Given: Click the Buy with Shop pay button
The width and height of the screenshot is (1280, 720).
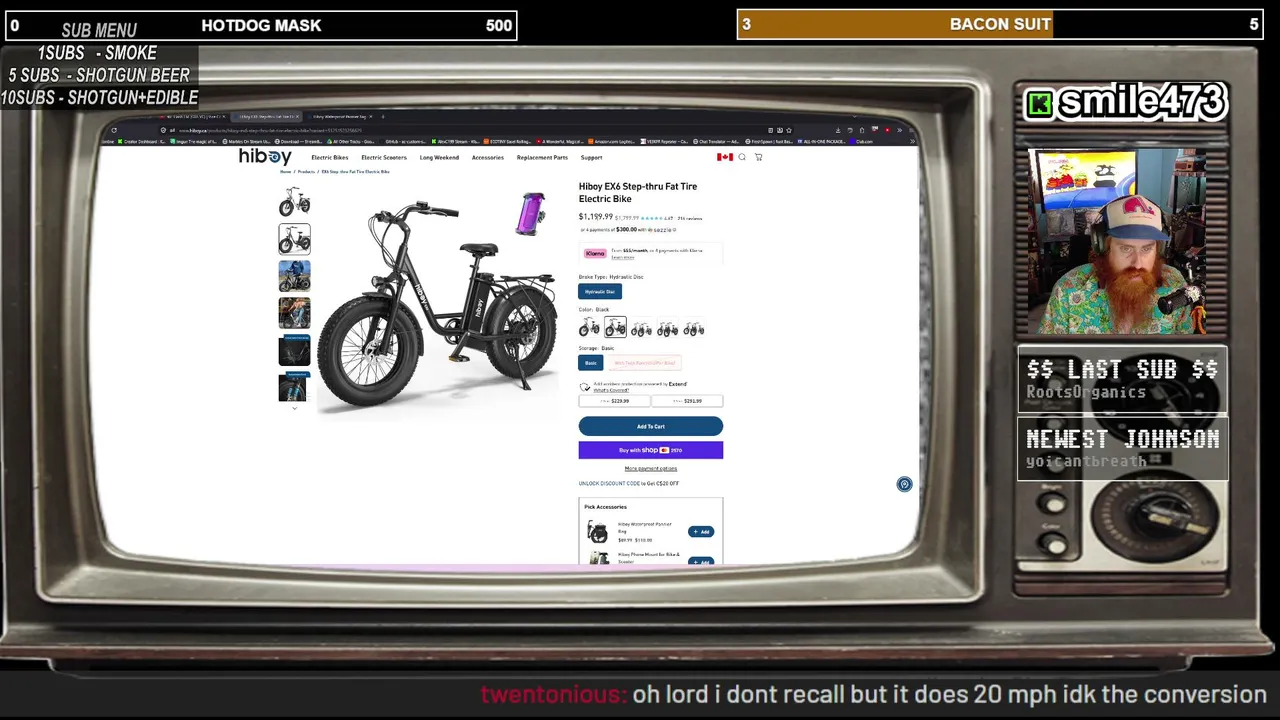Looking at the screenshot, I should point(651,450).
